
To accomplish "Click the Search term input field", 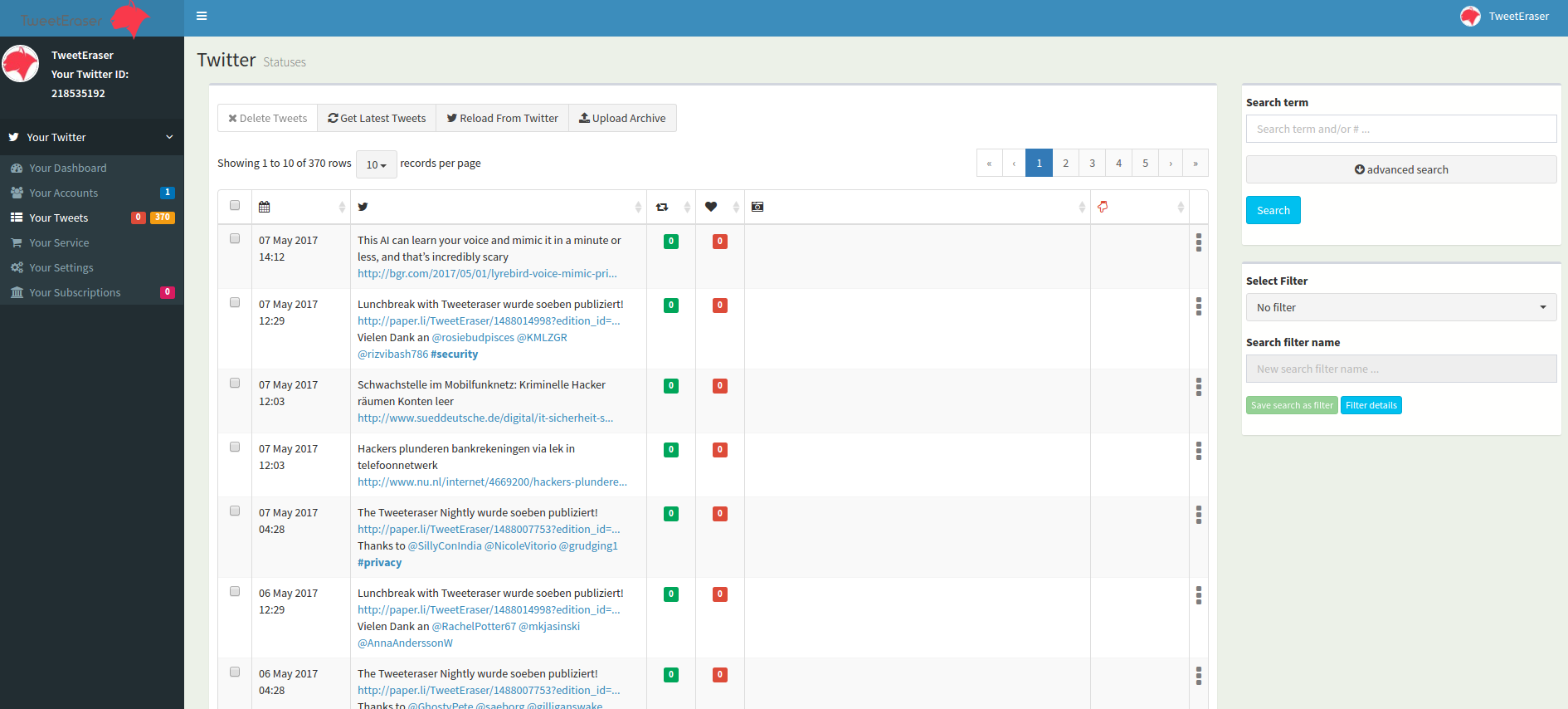I will pos(1400,129).
